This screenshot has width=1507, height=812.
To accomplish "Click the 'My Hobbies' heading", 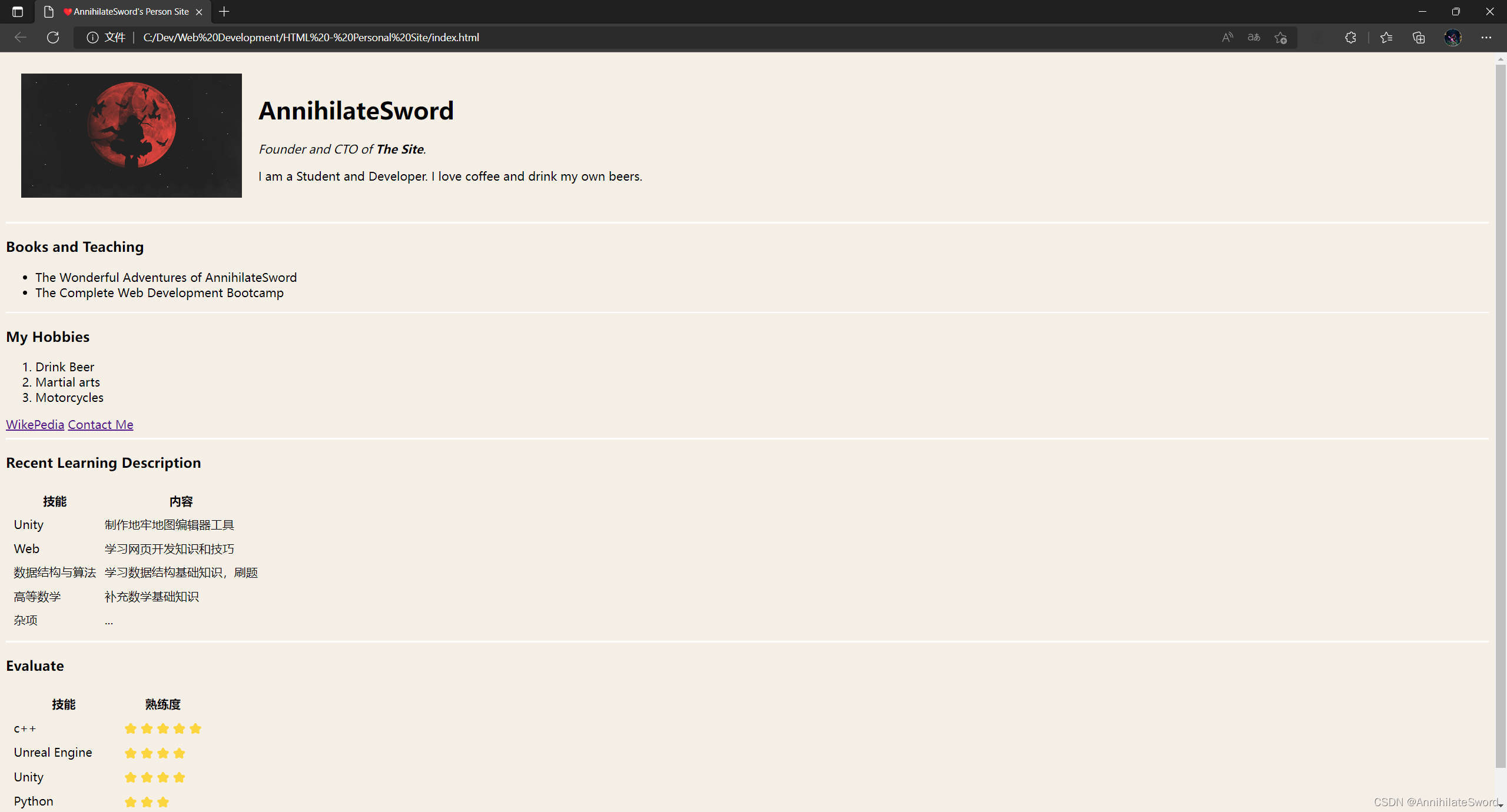I will pyautogui.click(x=48, y=337).
